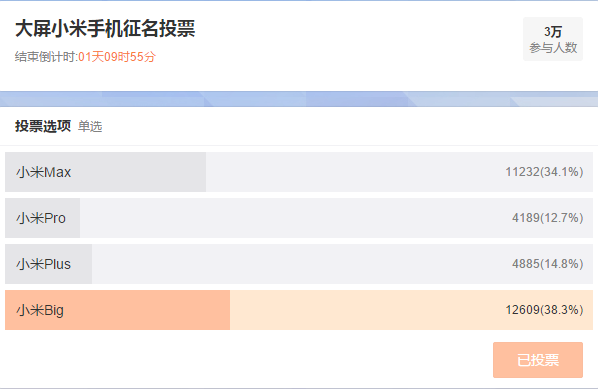Click the poll title 大屏小米手机征名投票
This screenshot has width=598, height=389.
point(105,29)
